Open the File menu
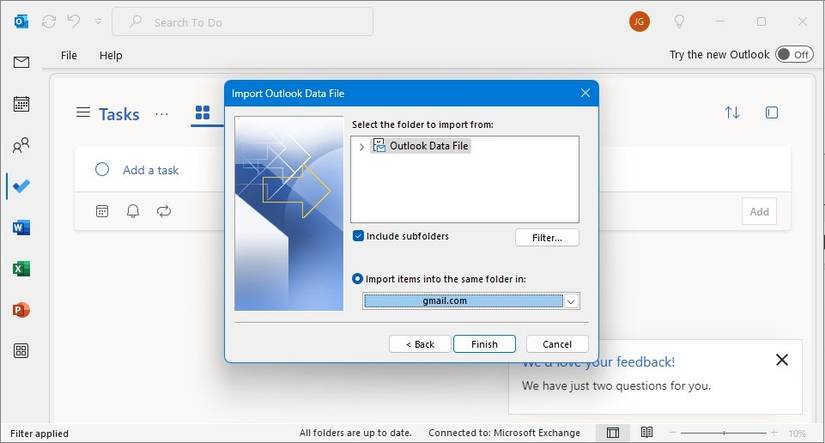Image resolution: width=825 pixels, height=443 pixels. click(69, 55)
